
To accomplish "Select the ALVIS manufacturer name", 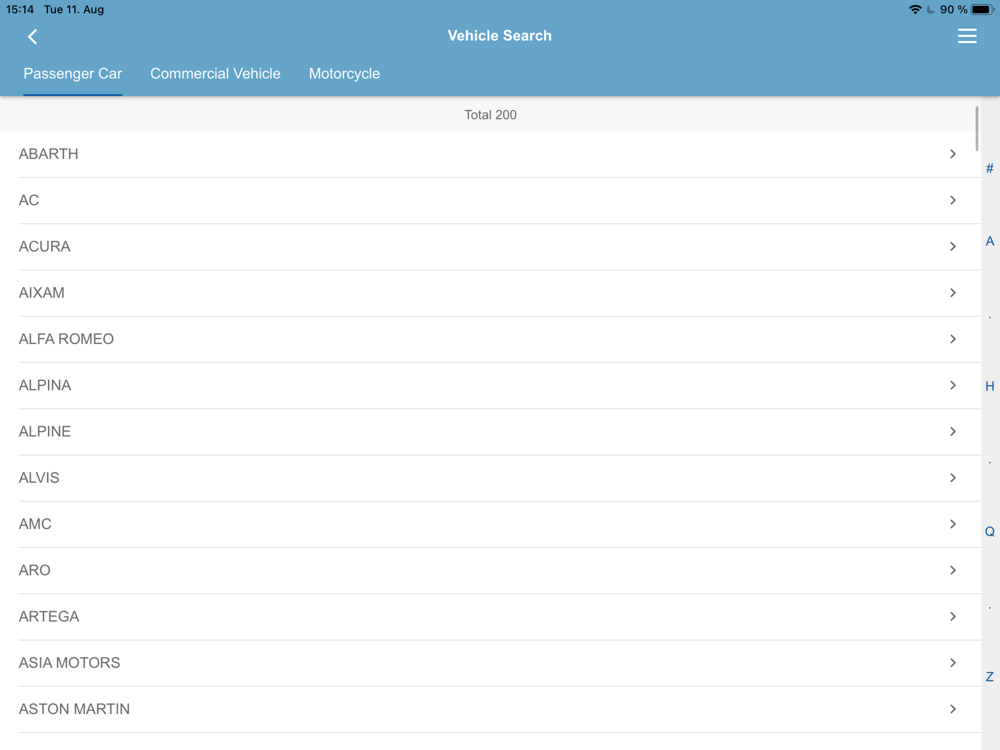I will click(39, 478).
